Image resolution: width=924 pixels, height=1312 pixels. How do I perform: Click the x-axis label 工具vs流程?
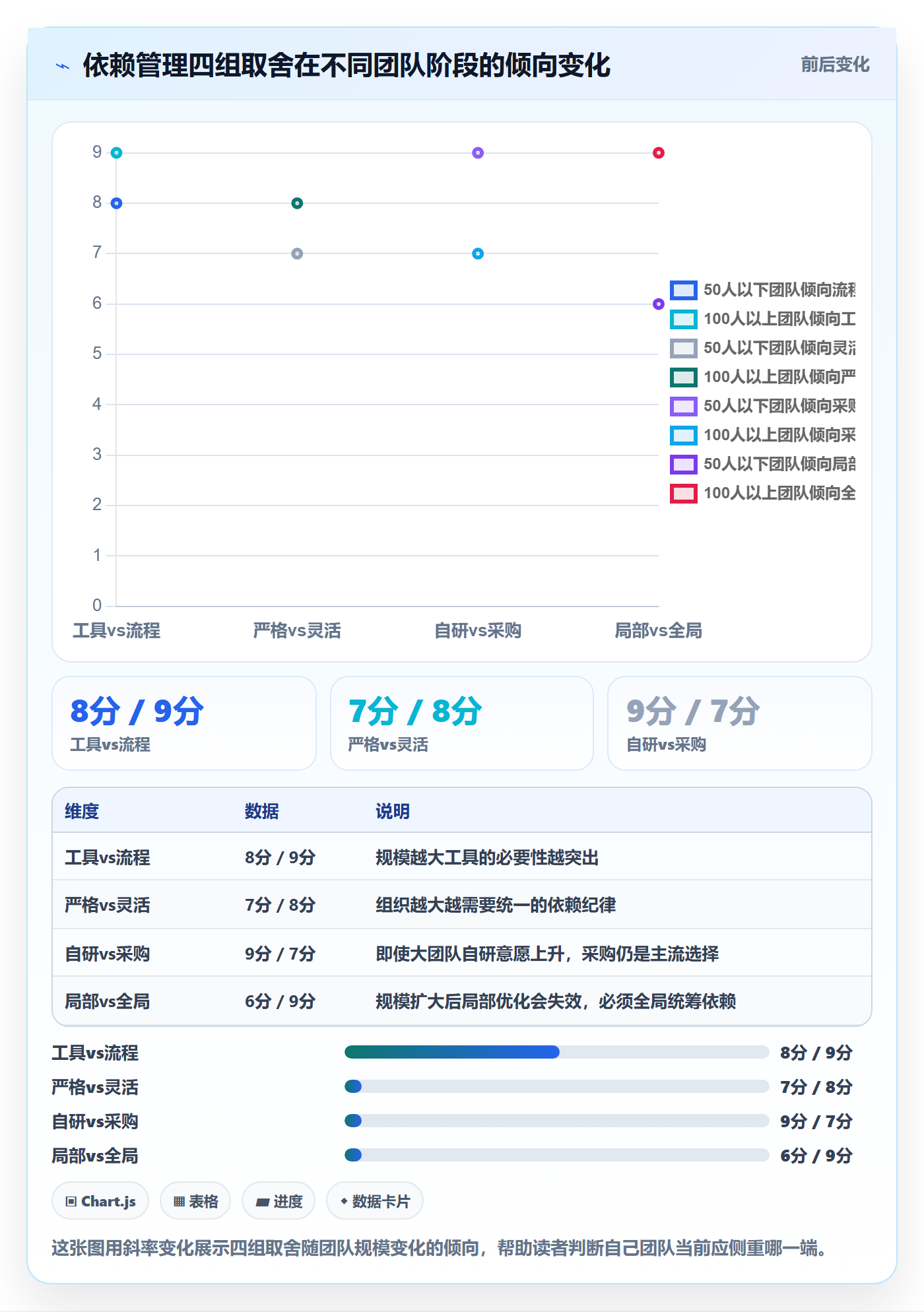click(x=116, y=631)
